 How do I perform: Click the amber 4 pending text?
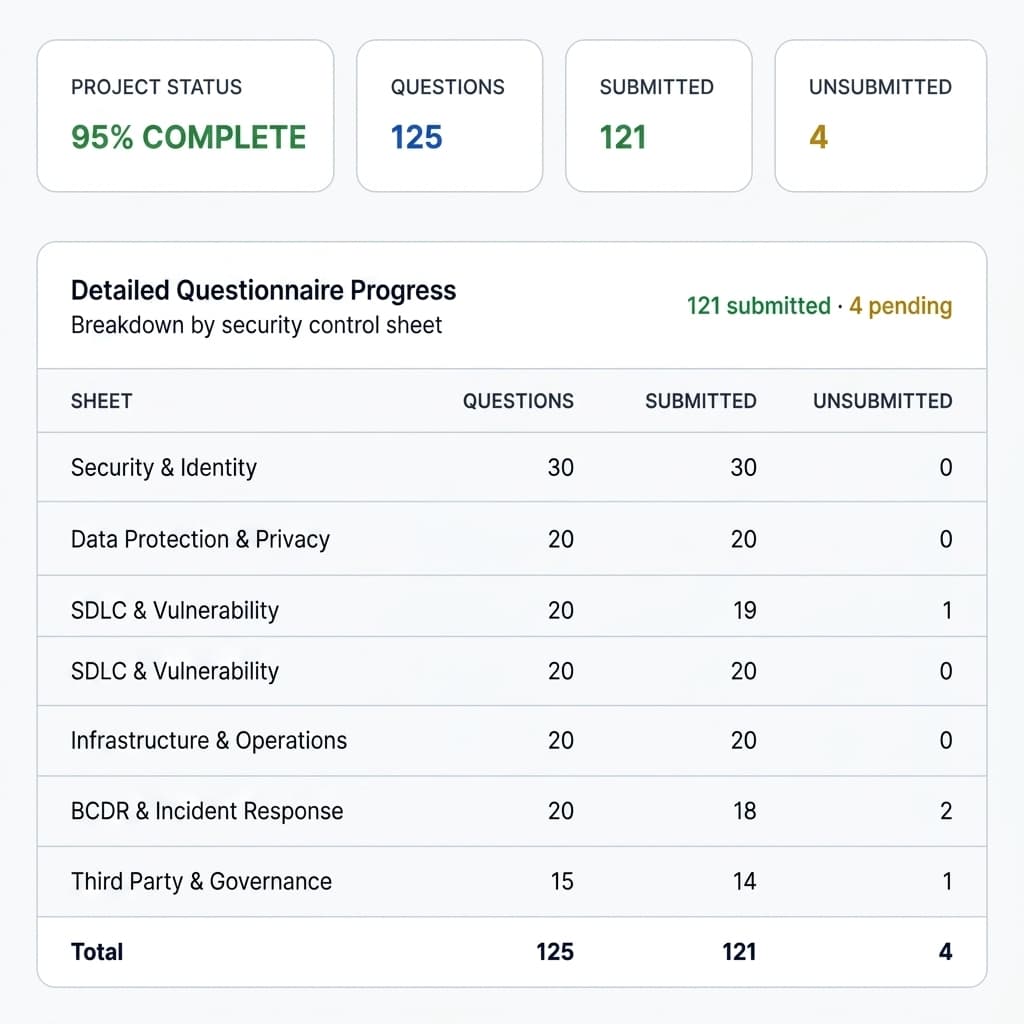pyautogui.click(x=901, y=306)
